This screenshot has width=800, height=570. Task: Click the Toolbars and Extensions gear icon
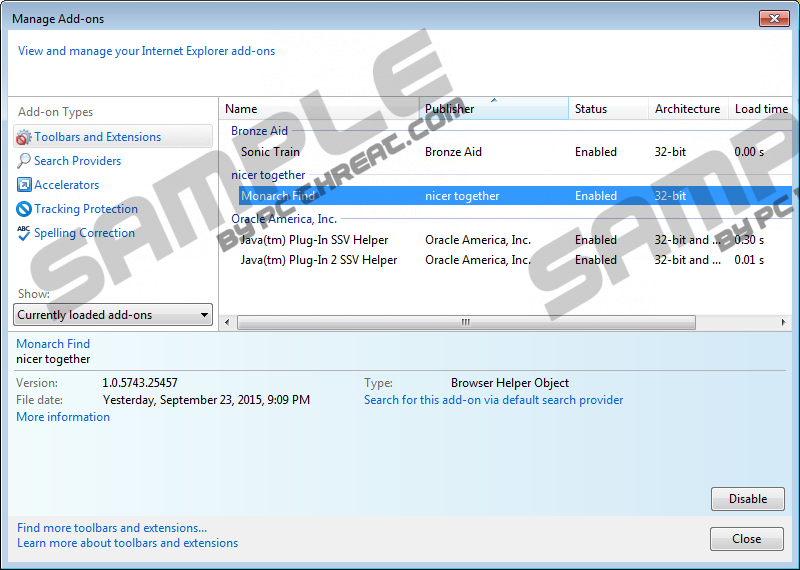click(x=25, y=137)
